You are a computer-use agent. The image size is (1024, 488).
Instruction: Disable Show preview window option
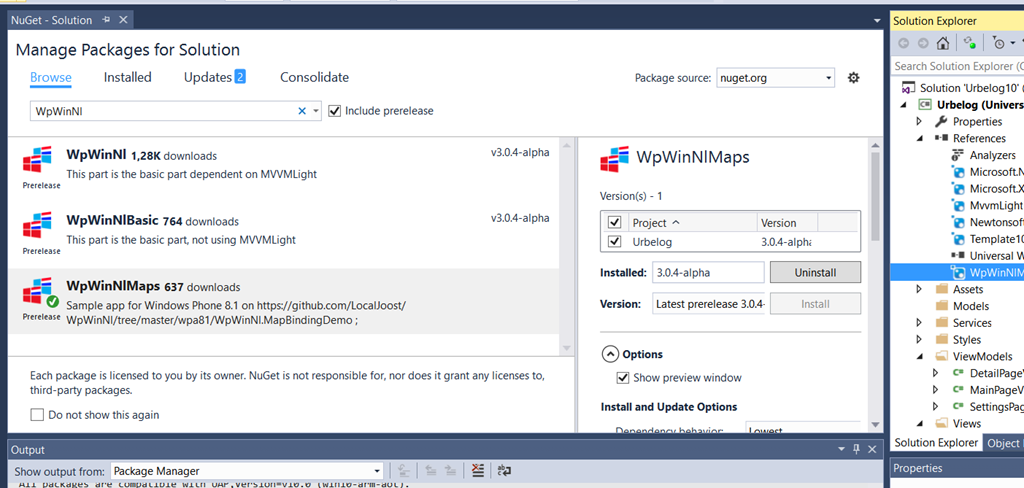click(623, 377)
